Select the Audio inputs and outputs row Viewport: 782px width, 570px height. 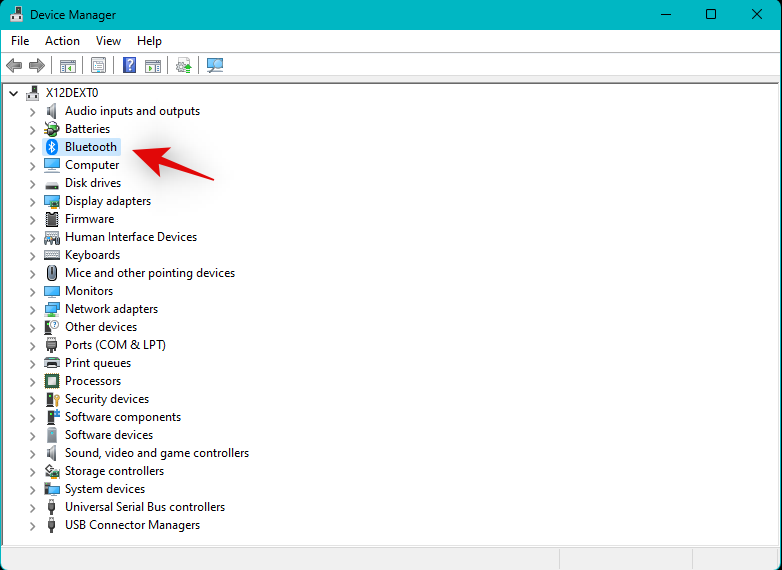click(132, 111)
